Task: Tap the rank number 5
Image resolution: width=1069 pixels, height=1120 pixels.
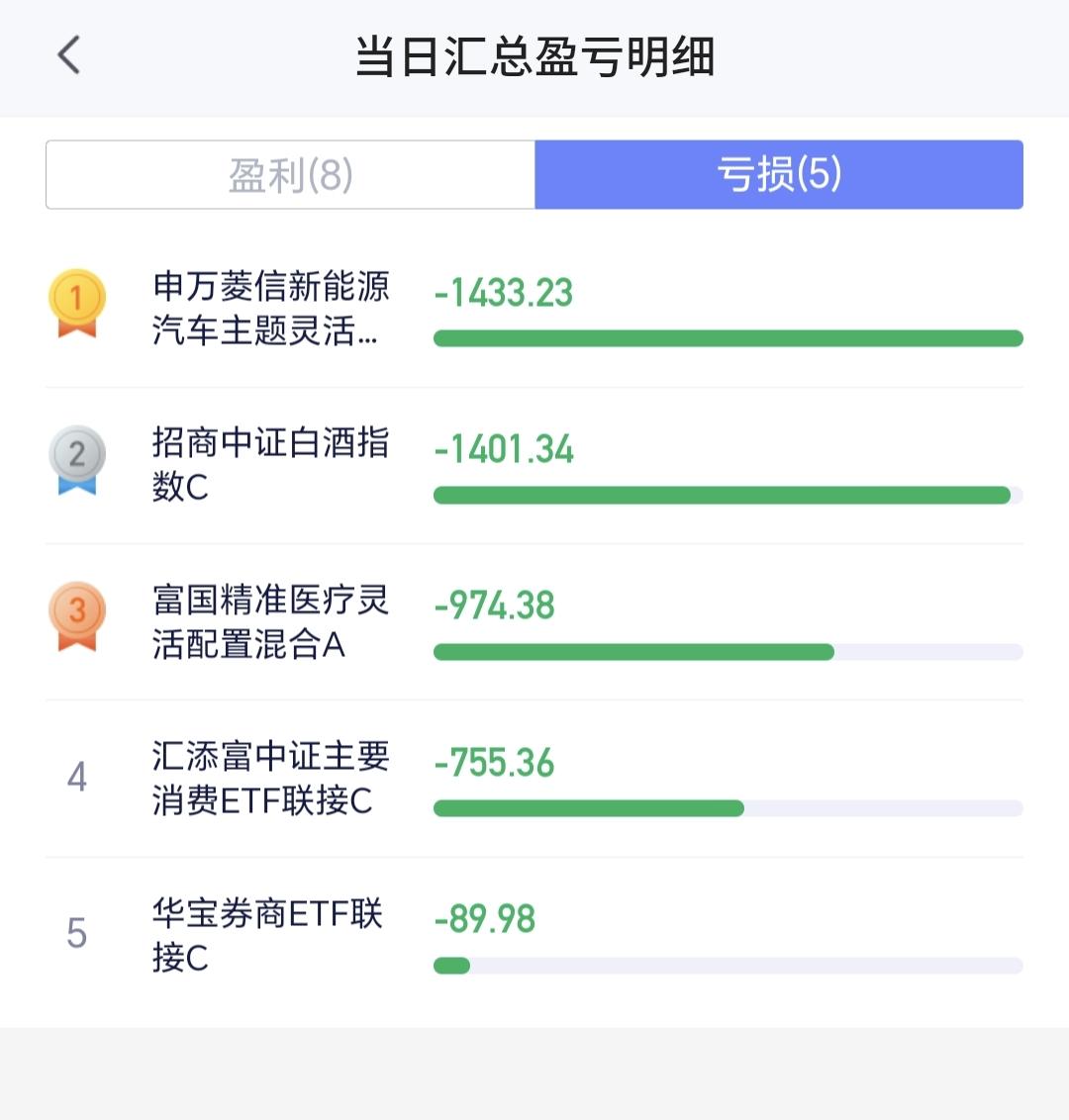Action: [77, 933]
